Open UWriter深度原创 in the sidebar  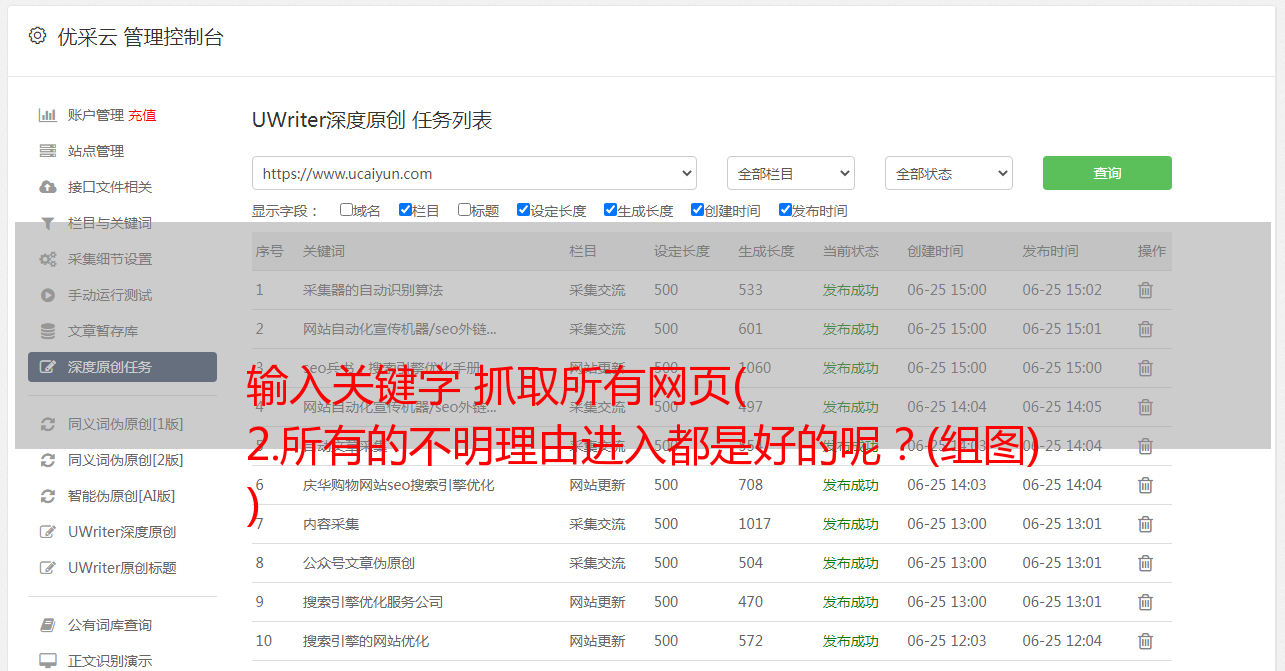pyautogui.click(x=122, y=532)
